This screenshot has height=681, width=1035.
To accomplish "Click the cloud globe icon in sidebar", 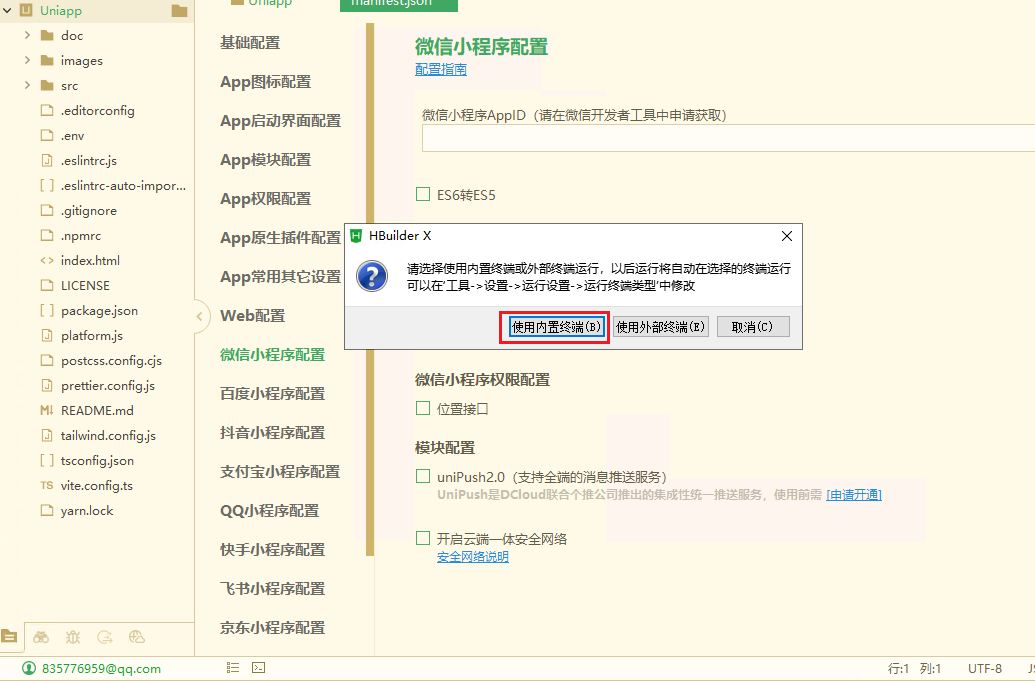I will (137, 636).
